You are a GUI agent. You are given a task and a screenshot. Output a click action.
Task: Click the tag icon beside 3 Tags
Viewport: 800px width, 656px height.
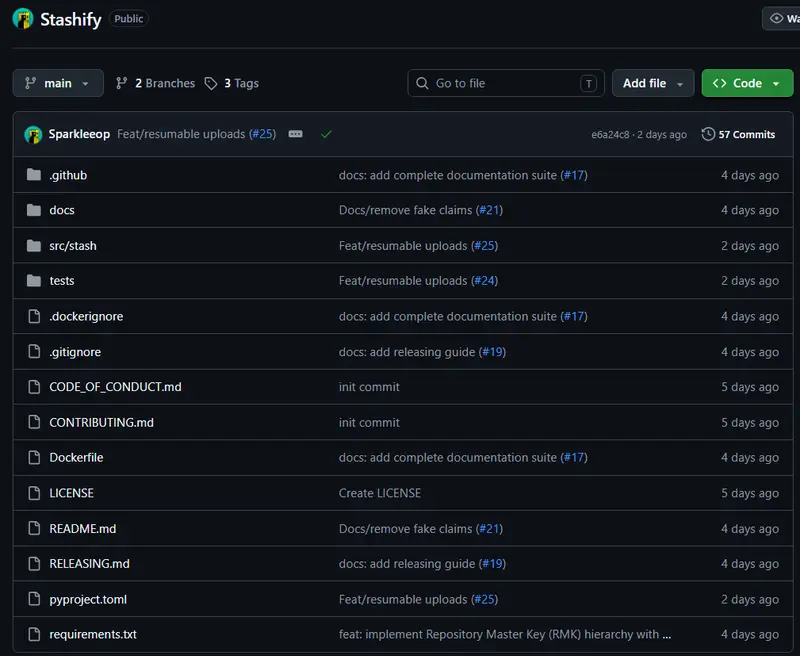[x=211, y=83]
